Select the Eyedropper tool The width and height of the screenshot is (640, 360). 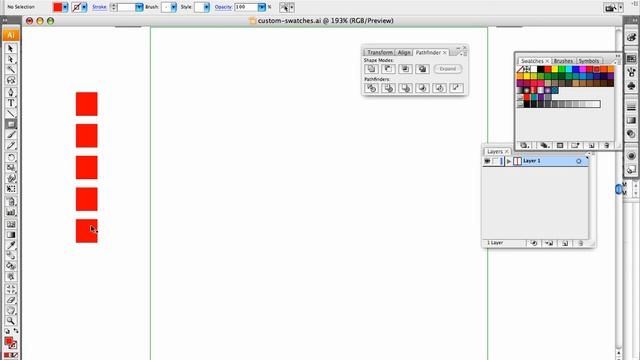pyautogui.click(x=11, y=245)
